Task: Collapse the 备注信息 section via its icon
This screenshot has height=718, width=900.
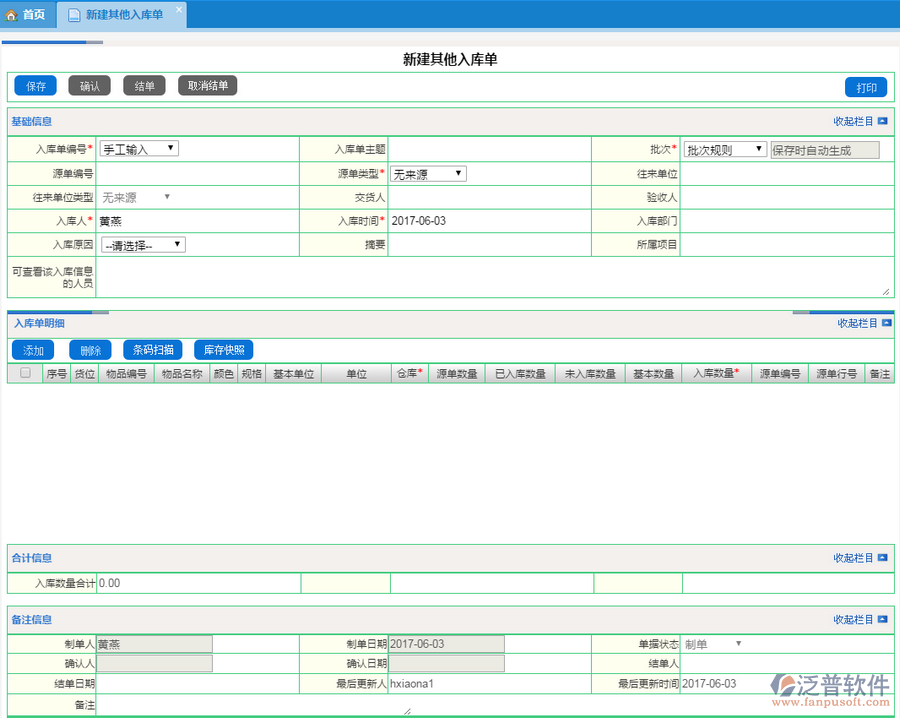Action: click(883, 620)
